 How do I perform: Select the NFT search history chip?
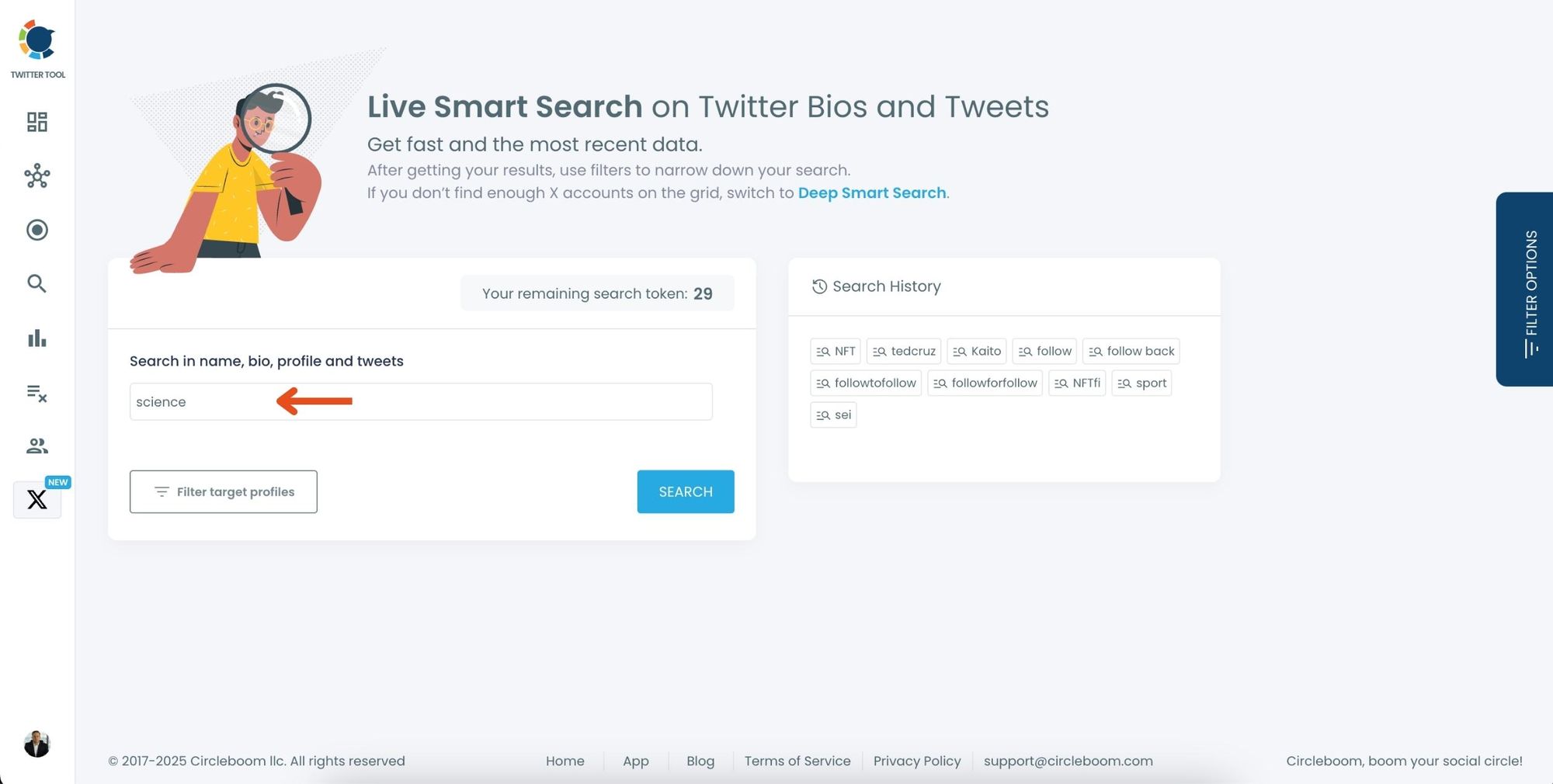pyautogui.click(x=836, y=351)
